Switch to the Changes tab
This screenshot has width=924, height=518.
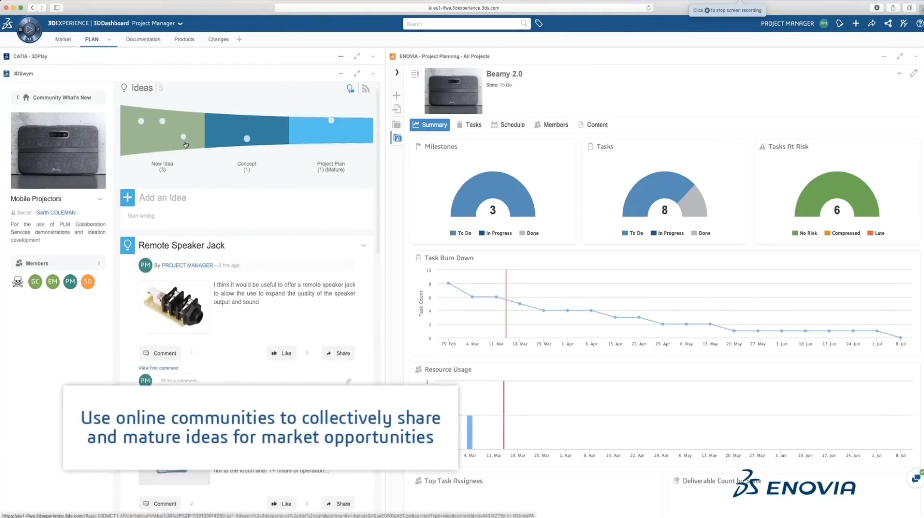pos(218,39)
